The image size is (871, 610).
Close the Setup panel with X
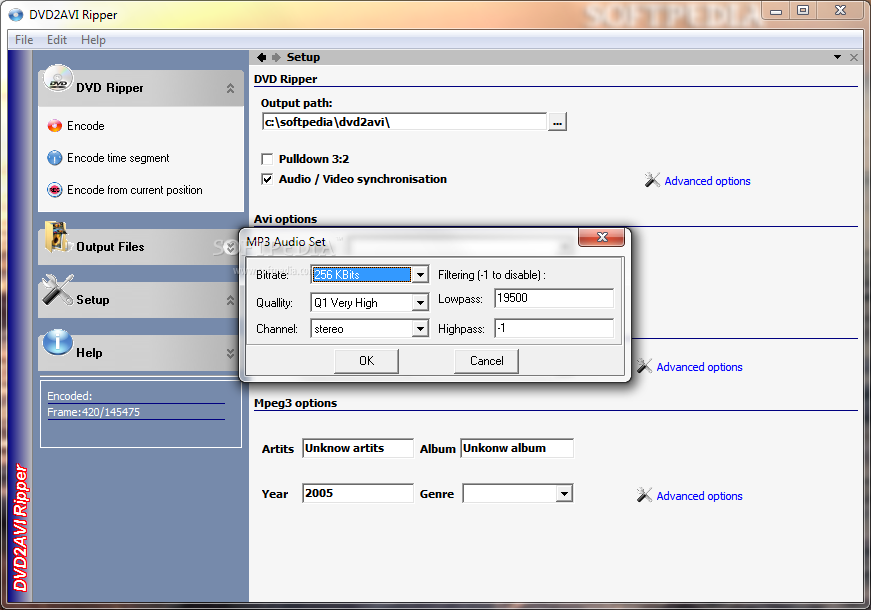[x=854, y=57]
